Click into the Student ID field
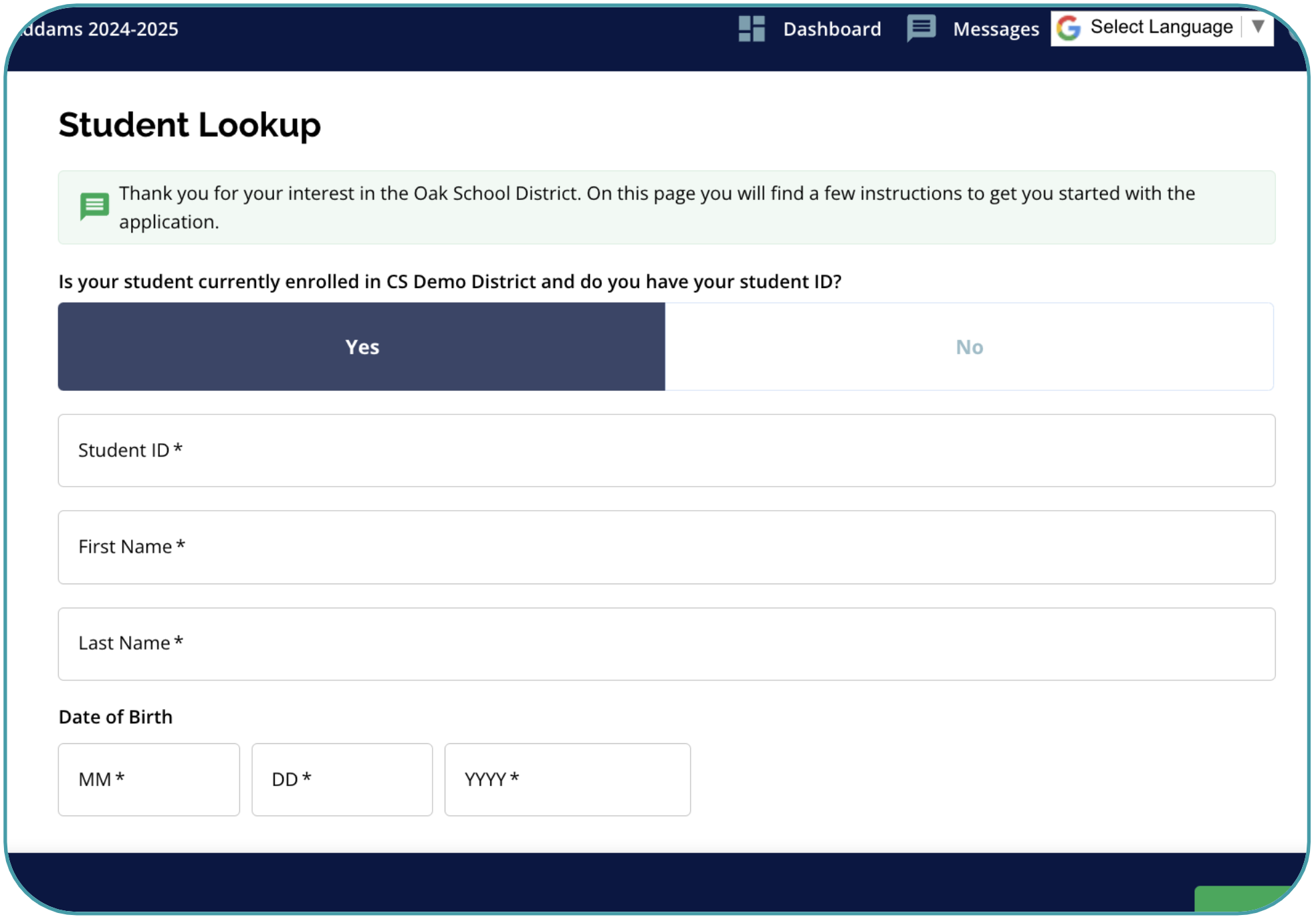The height and width of the screenshot is (917, 1316). click(x=666, y=450)
